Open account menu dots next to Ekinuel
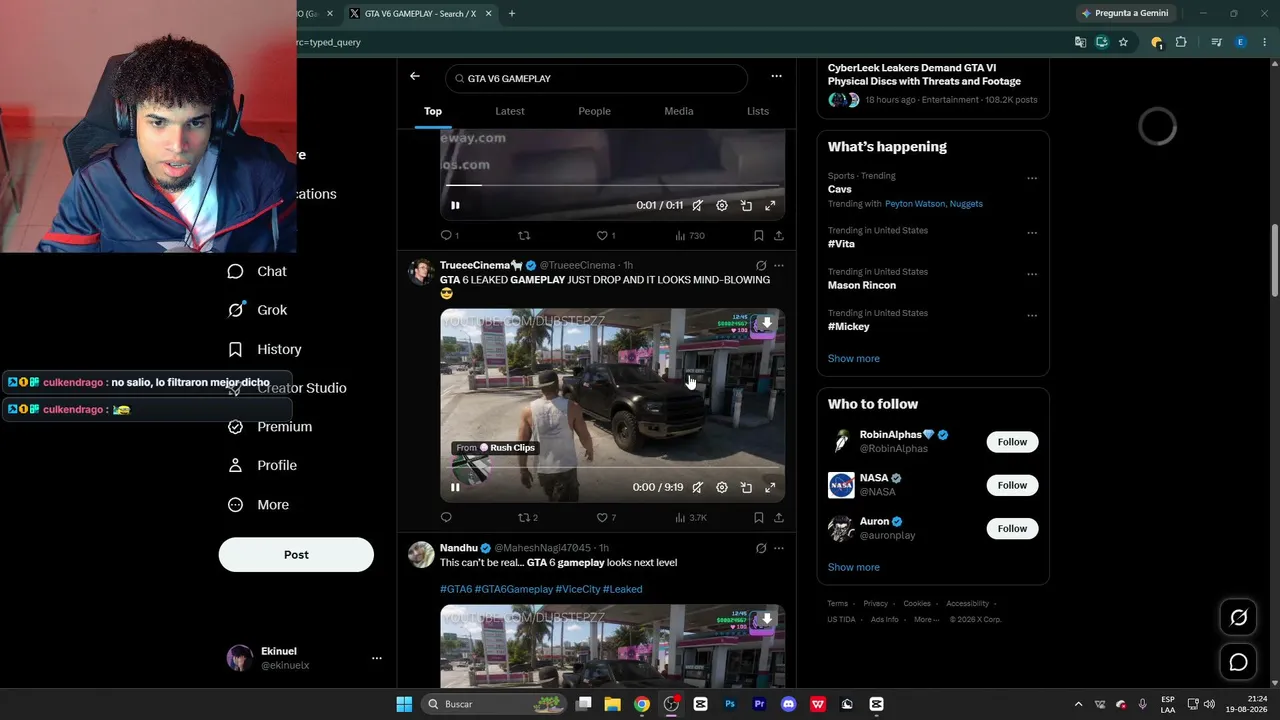The width and height of the screenshot is (1280, 720). pyautogui.click(x=377, y=658)
